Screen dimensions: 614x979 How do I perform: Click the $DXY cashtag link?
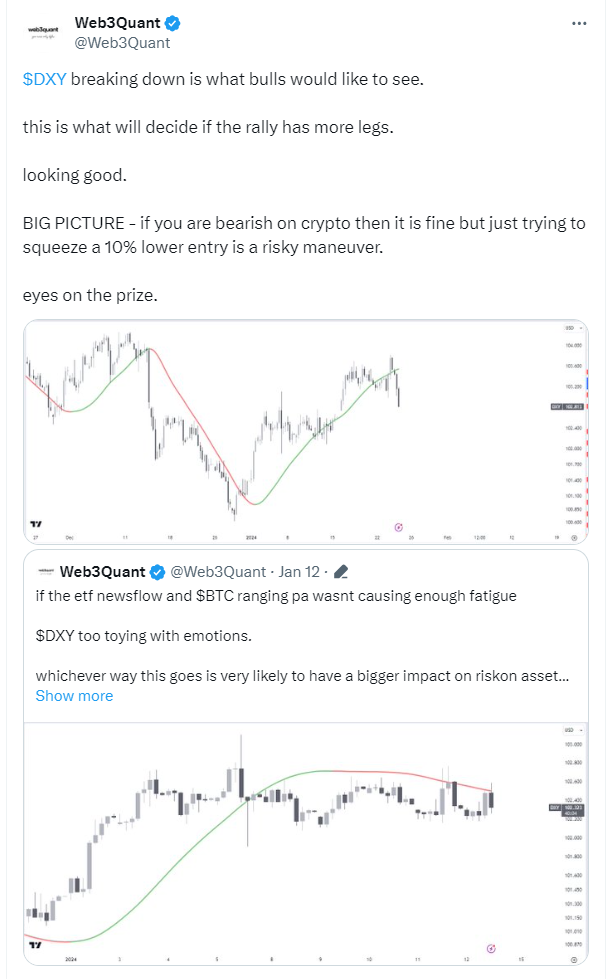(x=44, y=79)
